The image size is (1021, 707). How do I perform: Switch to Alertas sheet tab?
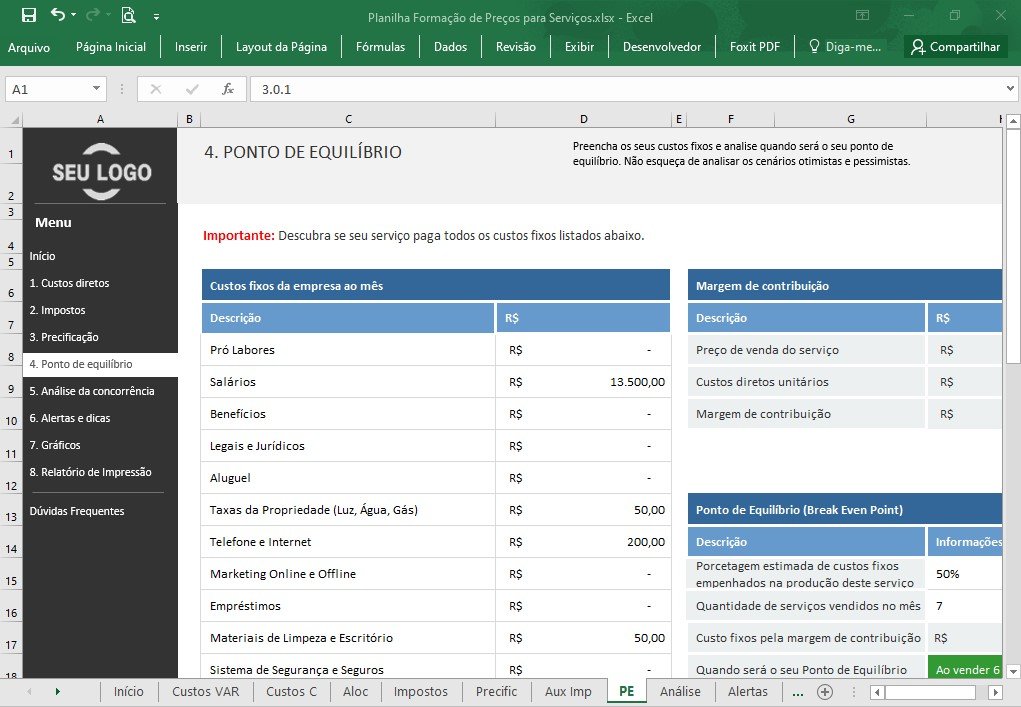click(748, 691)
